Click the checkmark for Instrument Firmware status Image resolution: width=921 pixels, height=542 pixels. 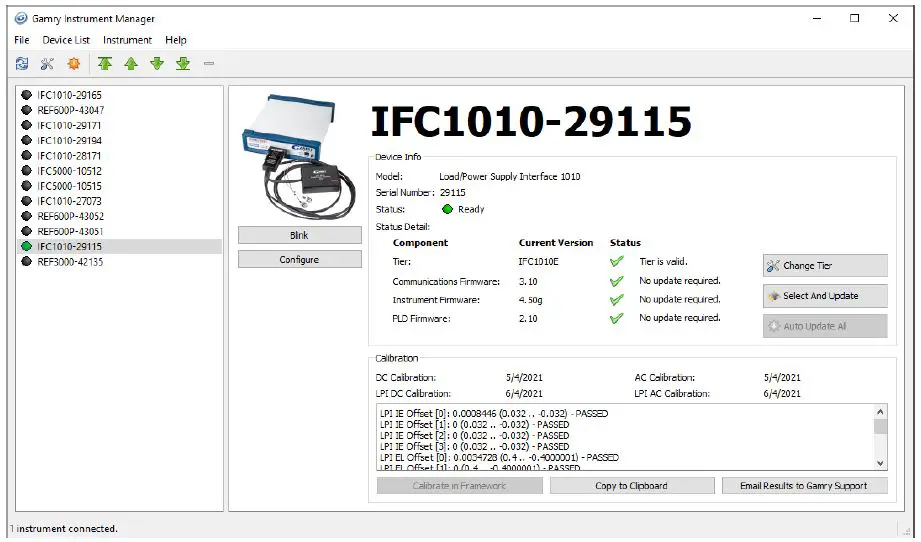point(616,300)
